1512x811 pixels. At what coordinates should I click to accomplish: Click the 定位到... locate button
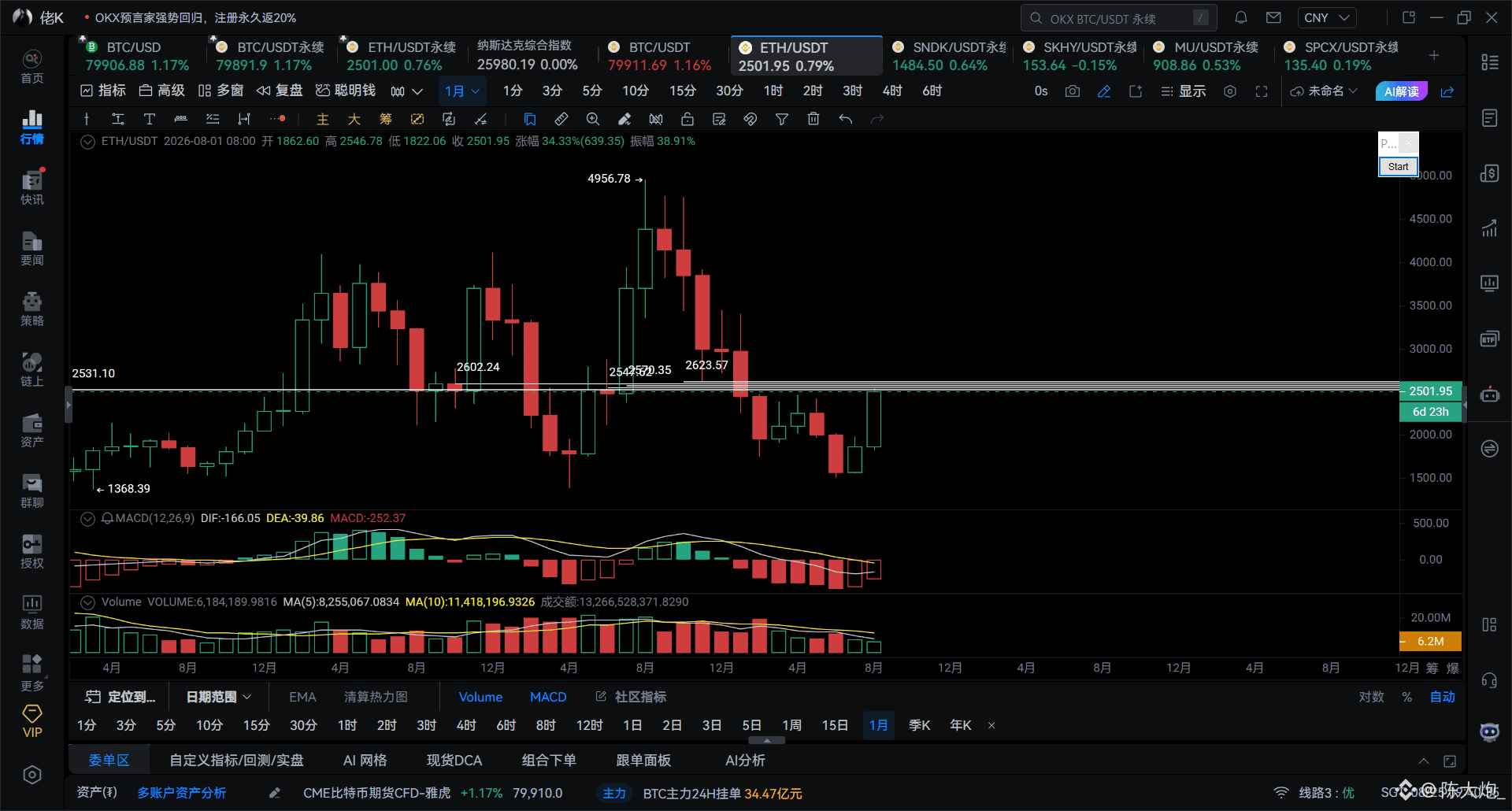[x=120, y=697]
